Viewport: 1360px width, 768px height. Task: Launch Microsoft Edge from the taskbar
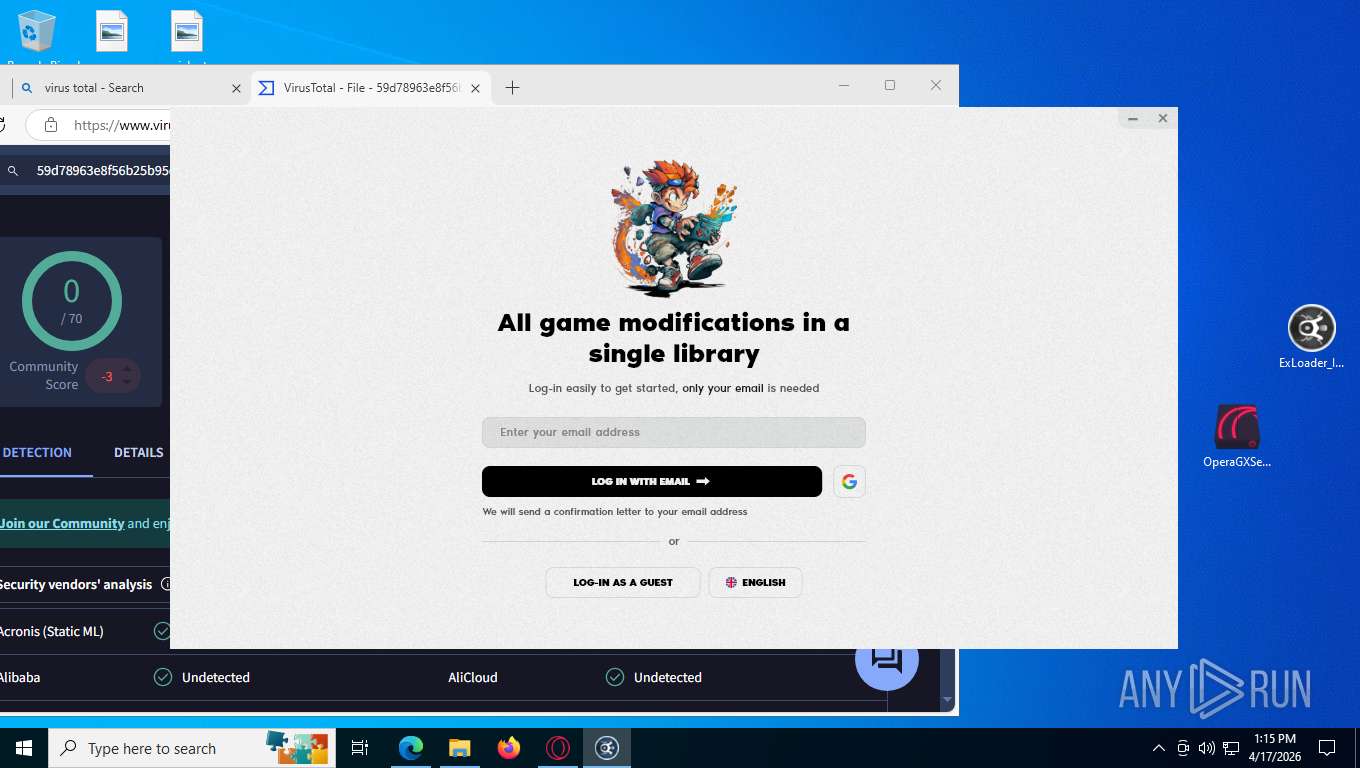tap(411, 748)
